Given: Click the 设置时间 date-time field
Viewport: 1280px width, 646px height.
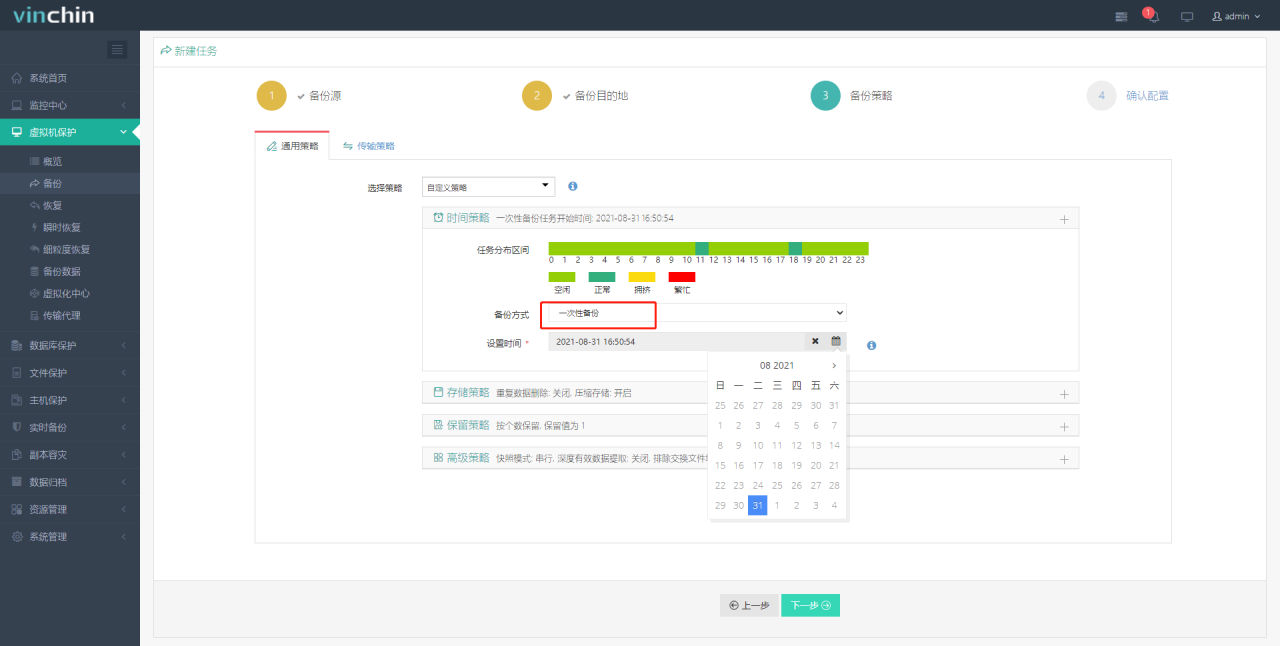Looking at the screenshot, I should click(676, 341).
